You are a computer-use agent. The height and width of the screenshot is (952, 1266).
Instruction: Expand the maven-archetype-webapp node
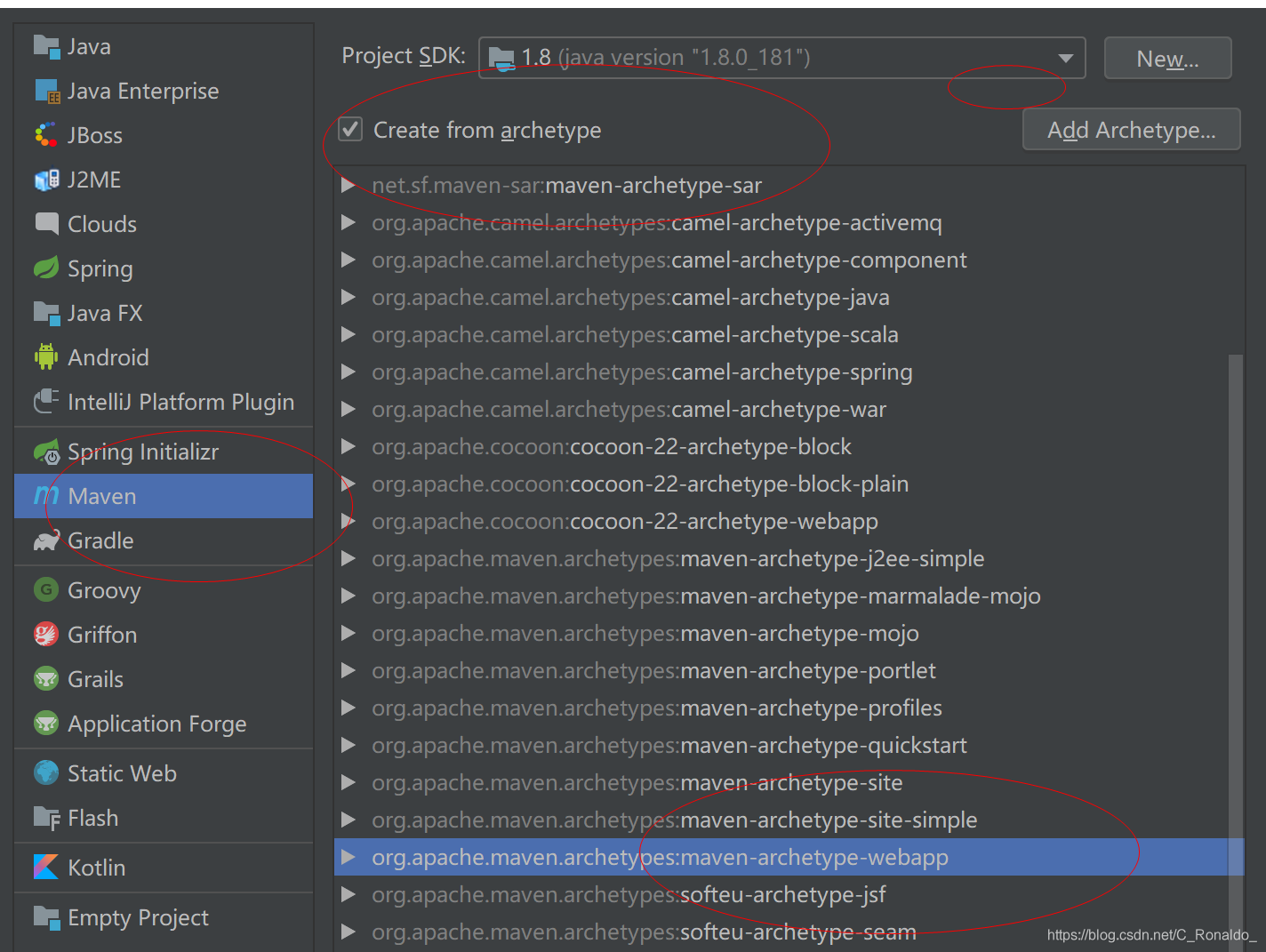click(349, 858)
